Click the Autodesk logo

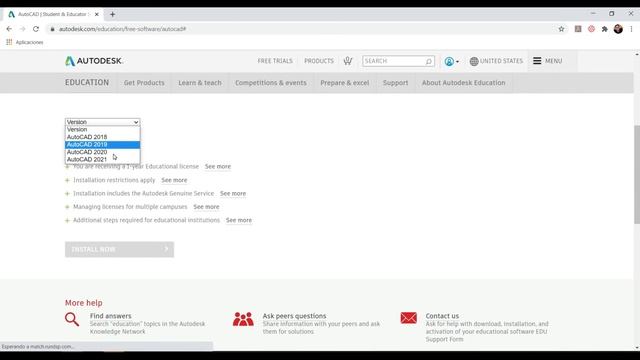pos(94,61)
